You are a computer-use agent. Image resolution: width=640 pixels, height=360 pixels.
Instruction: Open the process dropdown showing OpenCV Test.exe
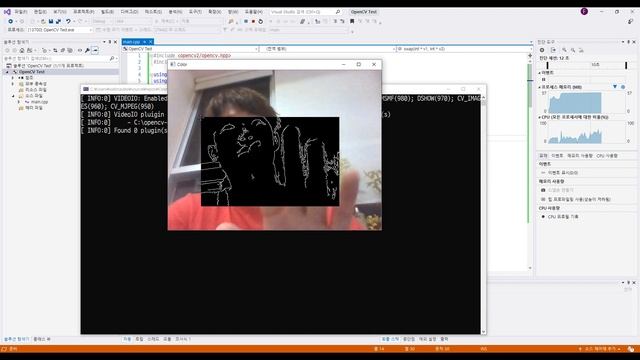(x=59, y=30)
